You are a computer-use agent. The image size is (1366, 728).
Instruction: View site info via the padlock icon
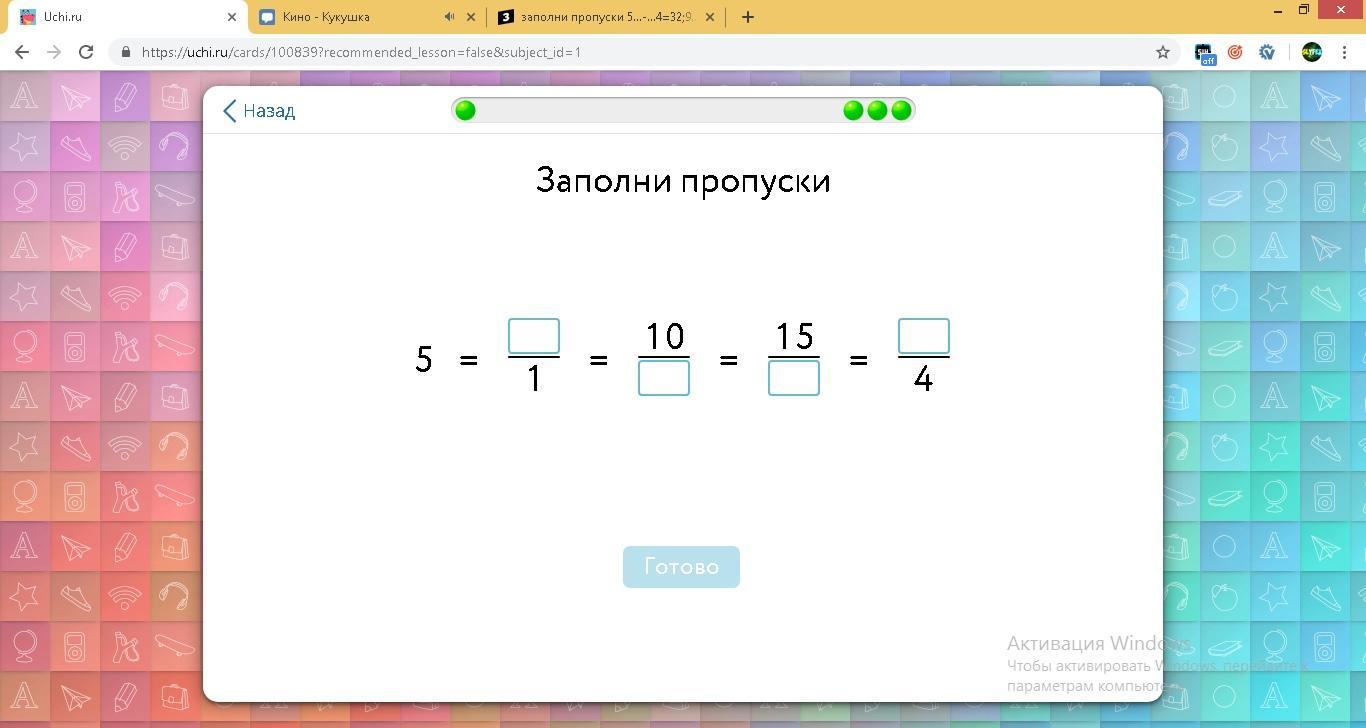click(x=125, y=52)
